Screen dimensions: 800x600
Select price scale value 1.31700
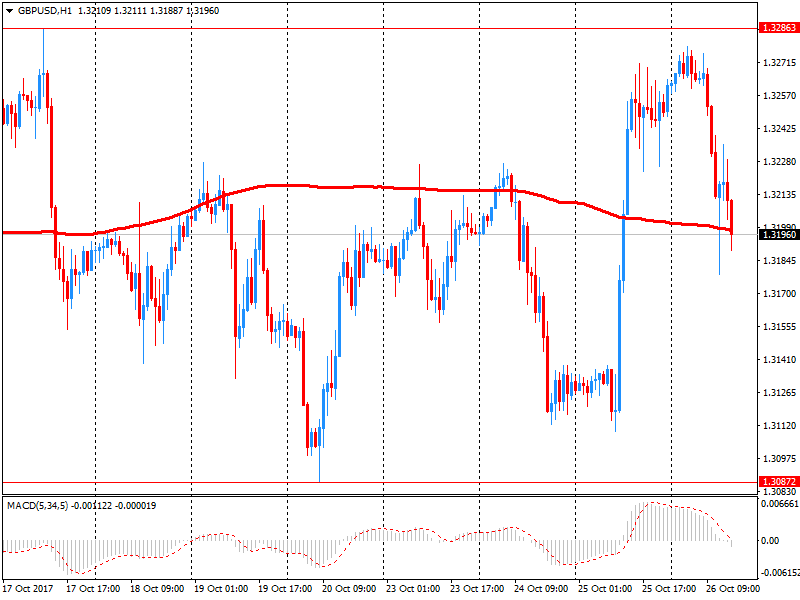pyautogui.click(x=779, y=294)
